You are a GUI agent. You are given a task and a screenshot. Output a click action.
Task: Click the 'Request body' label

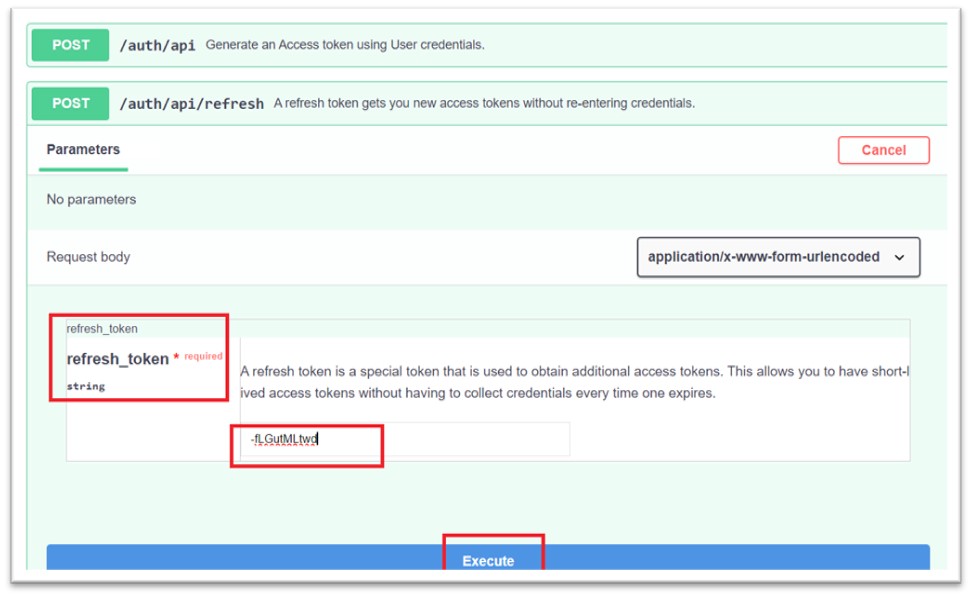[88, 257]
